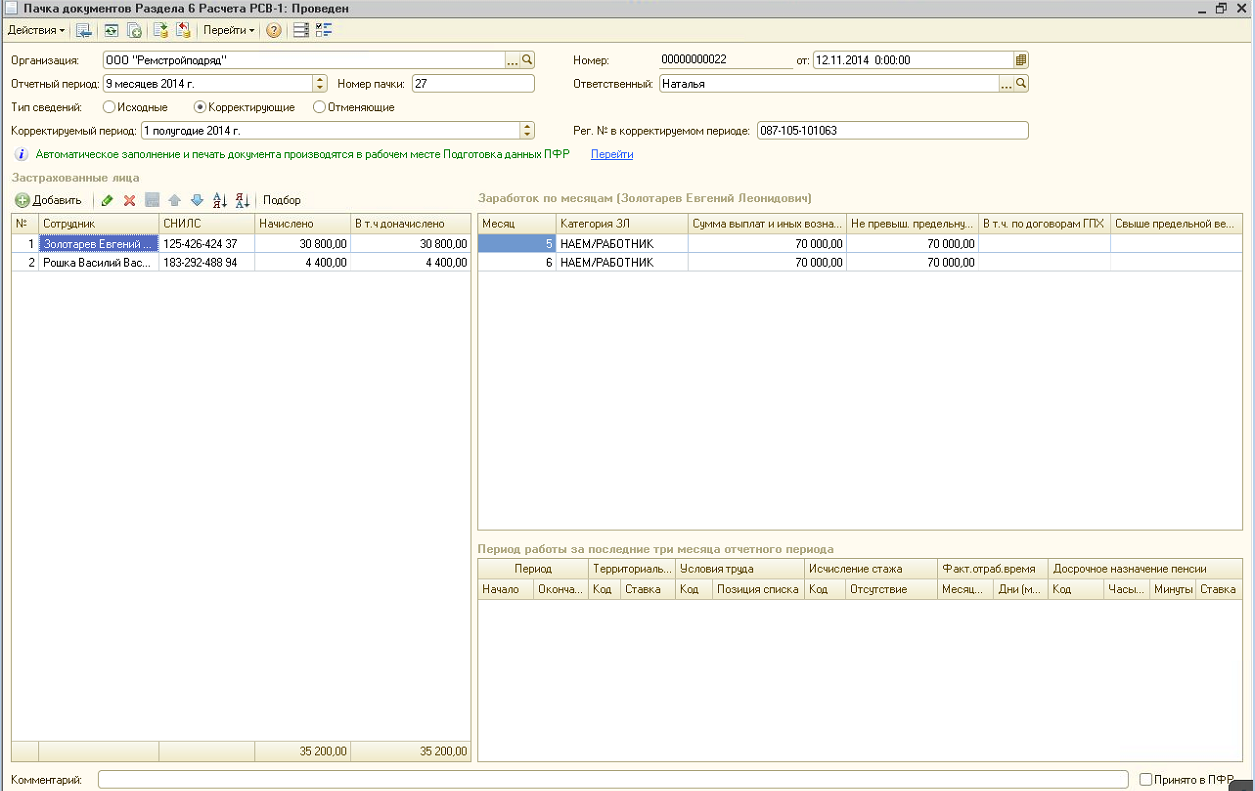Select the Отменяющие radio button
The height and width of the screenshot is (791, 1255).
tap(319, 107)
